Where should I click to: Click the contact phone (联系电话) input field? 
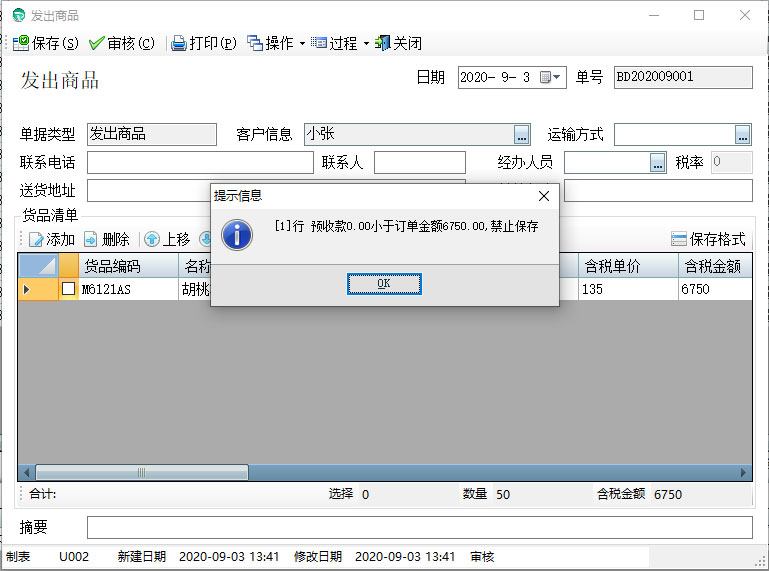pyautogui.click(x=200, y=162)
